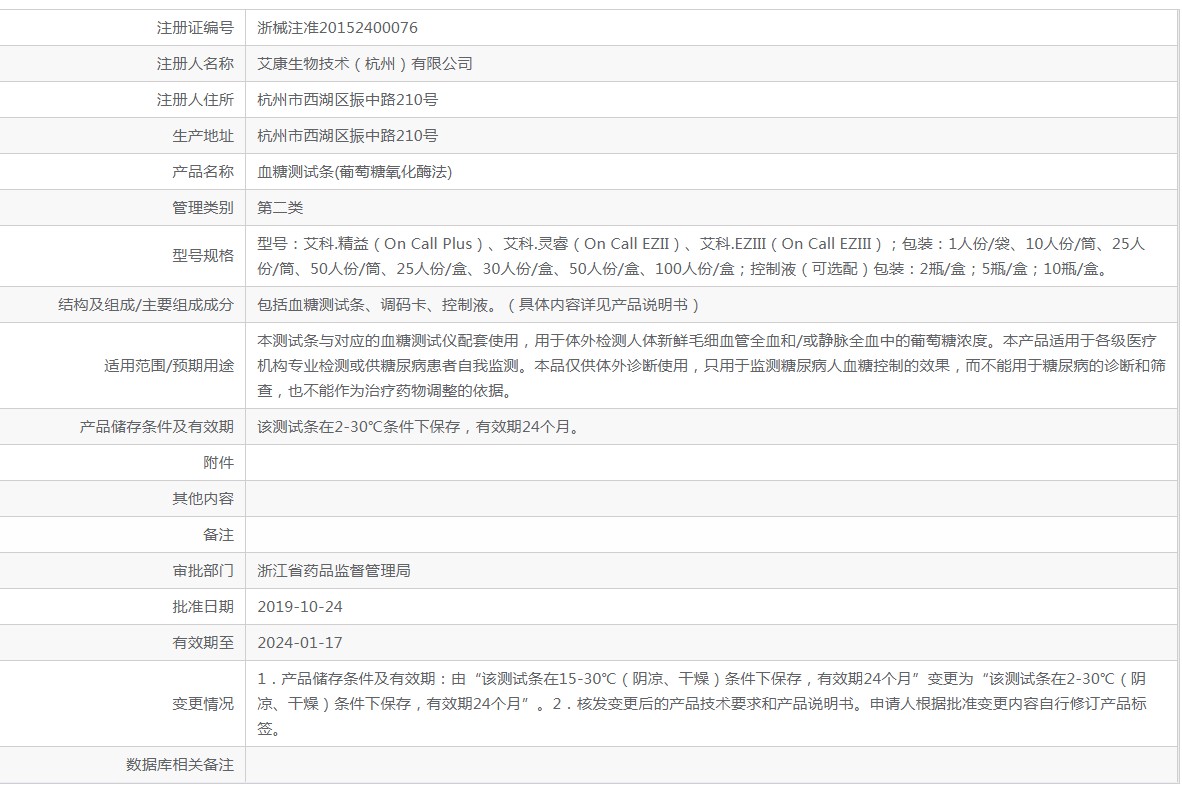
Task: Click the 生产地址 address value
Action: [348, 136]
